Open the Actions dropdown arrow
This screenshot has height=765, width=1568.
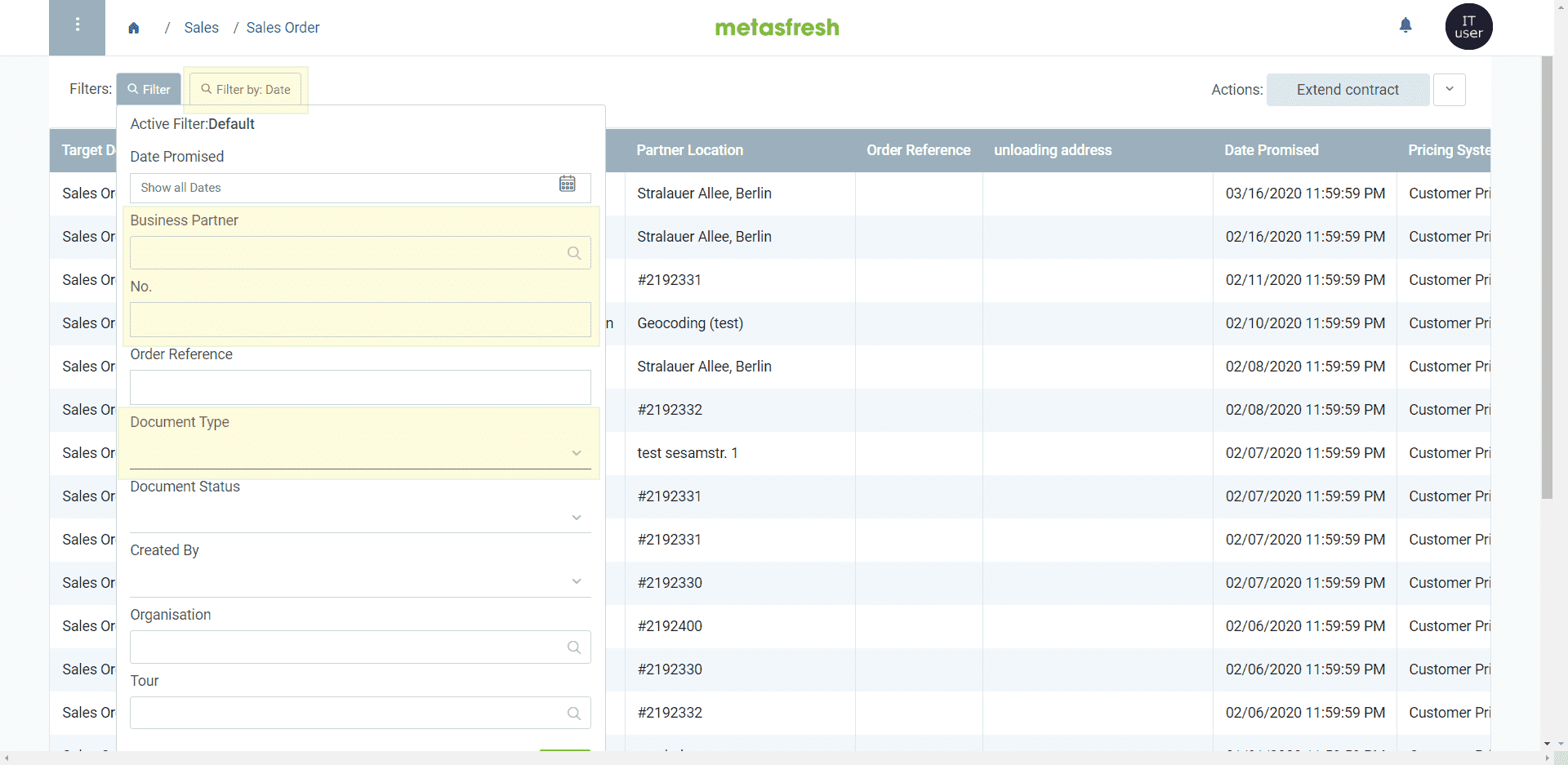(1450, 90)
